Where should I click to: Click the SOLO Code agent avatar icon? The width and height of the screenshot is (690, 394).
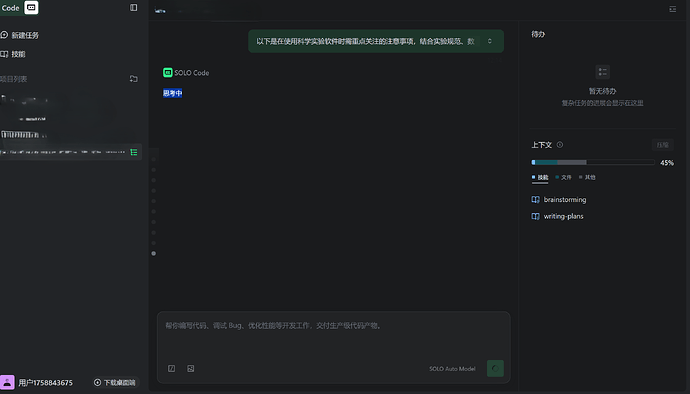point(168,73)
